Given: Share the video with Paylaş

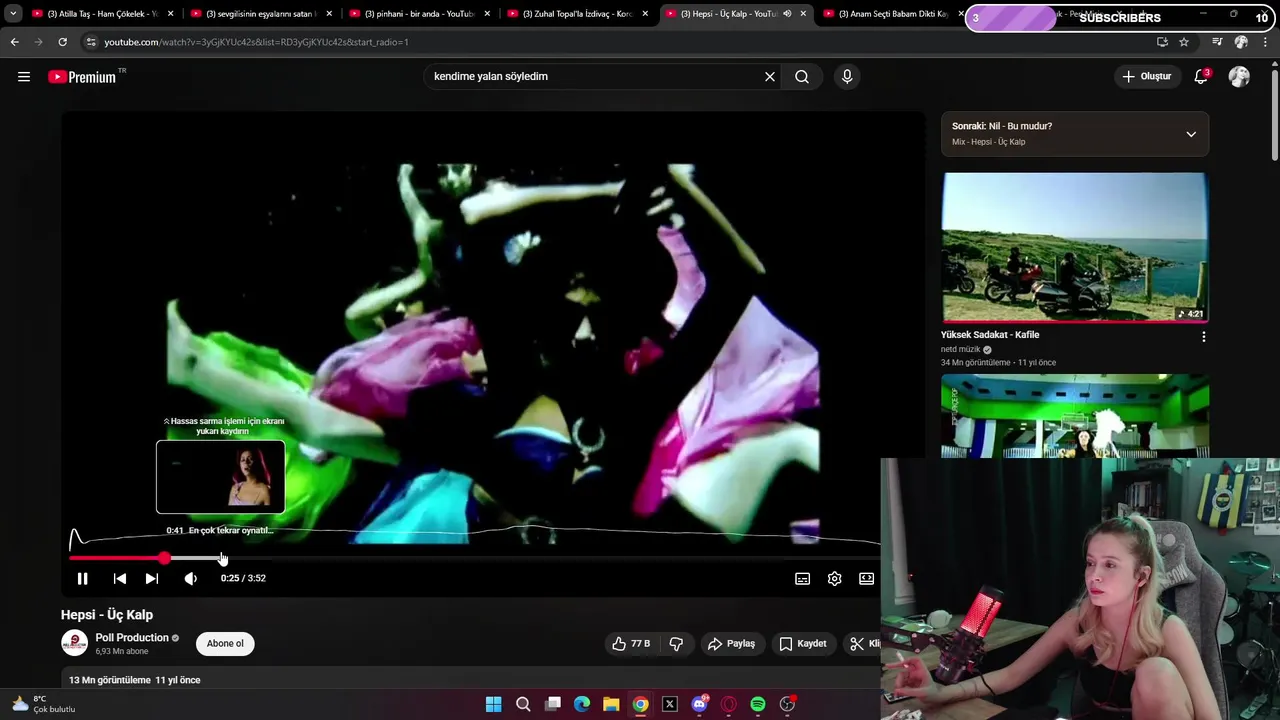Looking at the screenshot, I should click(731, 644).
